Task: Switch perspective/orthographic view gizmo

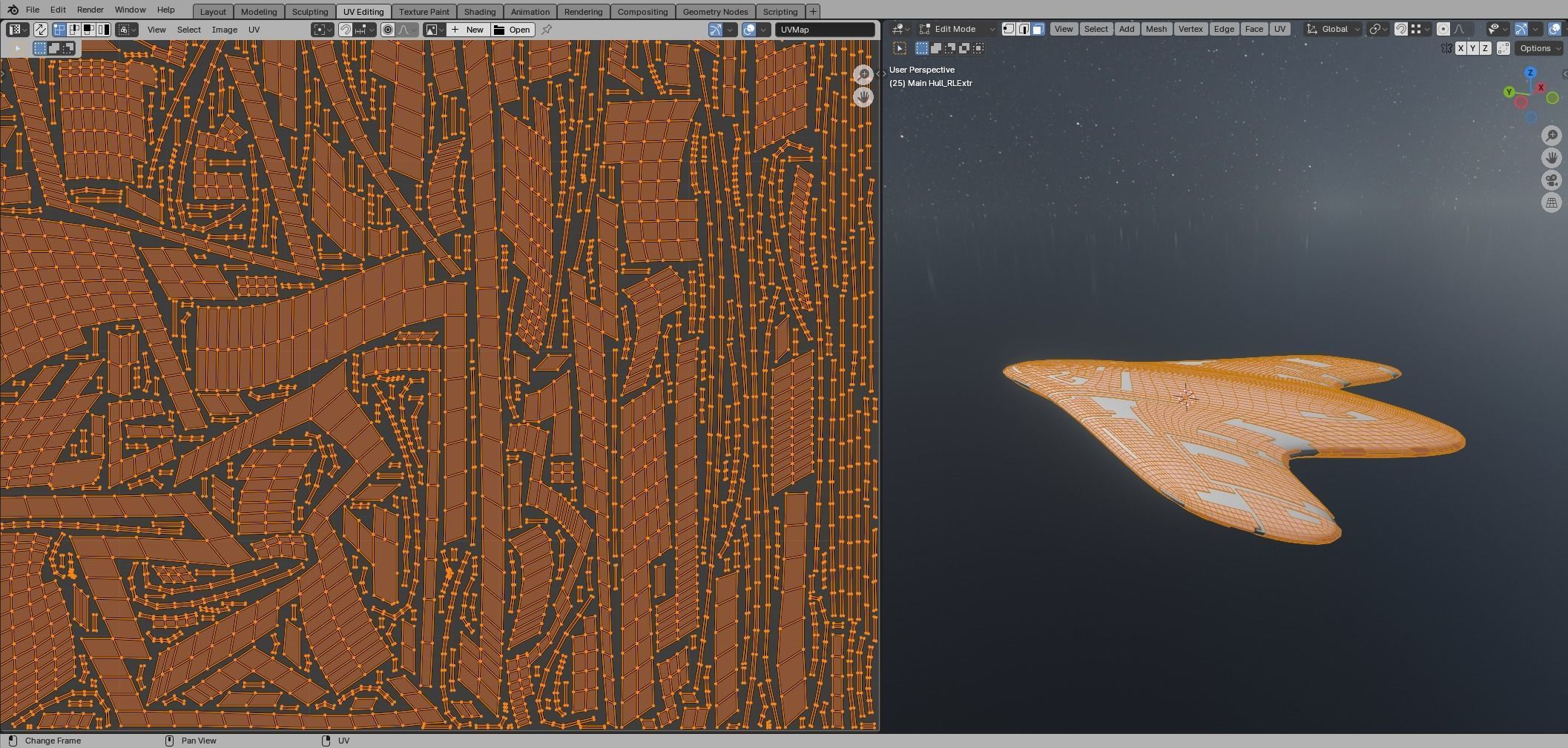Action: [x=1552, y=202]
